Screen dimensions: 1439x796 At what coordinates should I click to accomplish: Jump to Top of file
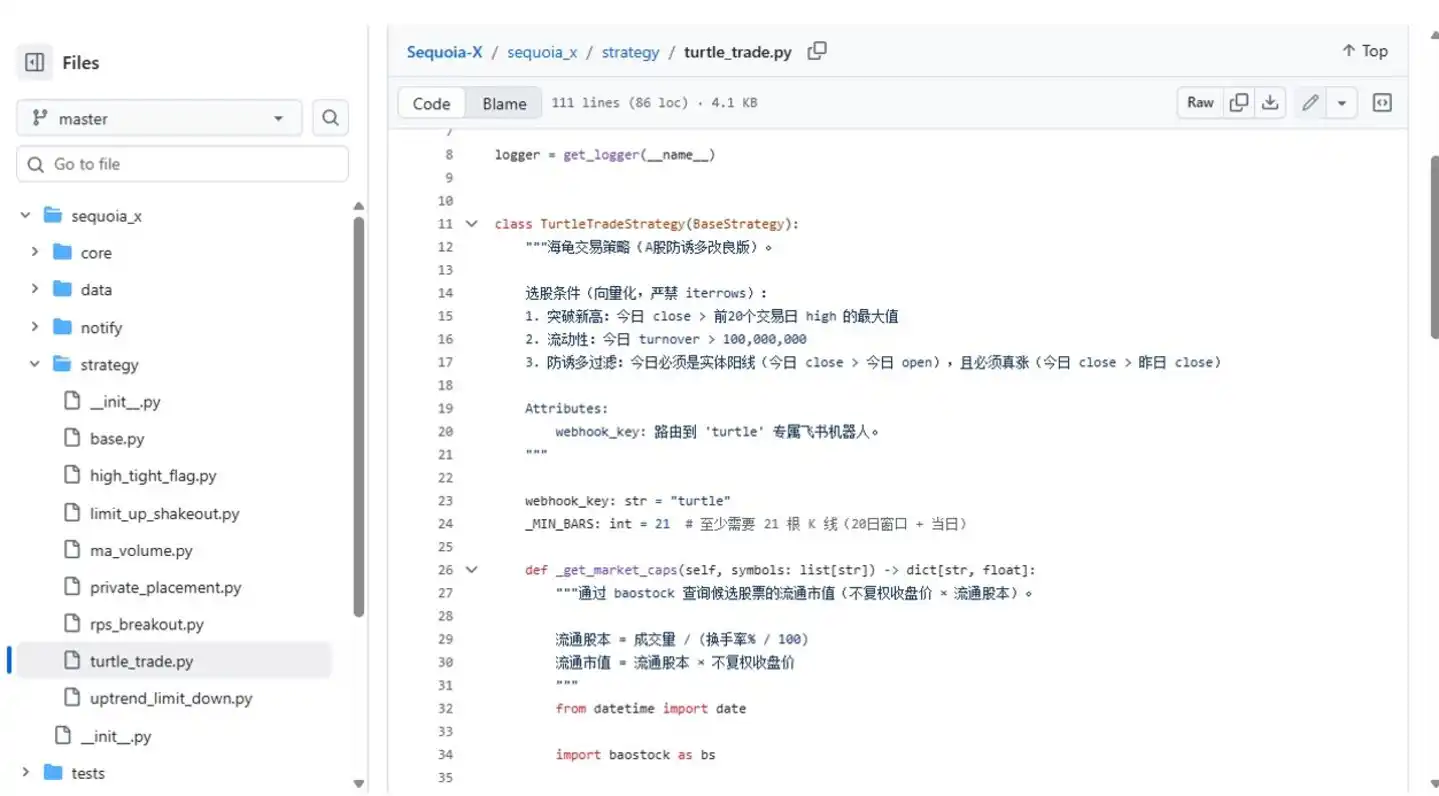tap(1365, 51)
